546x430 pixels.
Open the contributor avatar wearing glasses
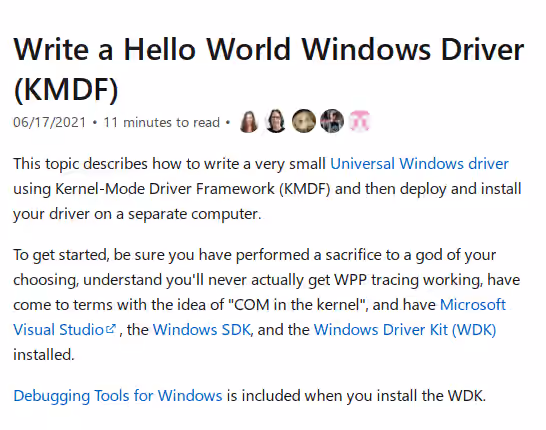click(276, 121)
